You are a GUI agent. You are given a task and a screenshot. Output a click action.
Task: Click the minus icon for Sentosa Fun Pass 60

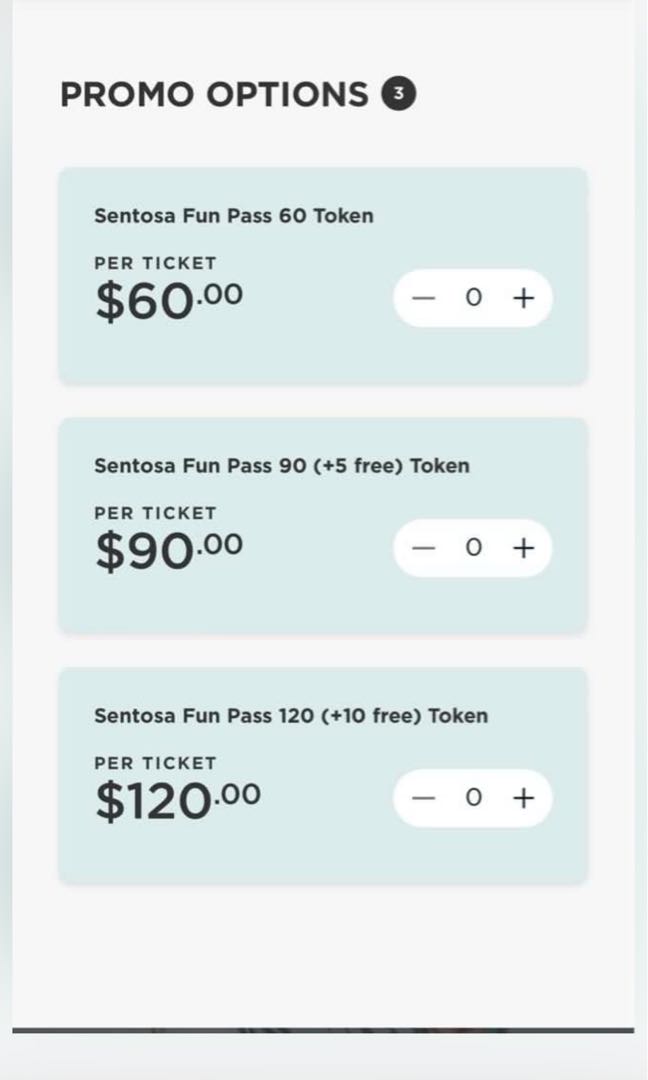click(423, 297)
